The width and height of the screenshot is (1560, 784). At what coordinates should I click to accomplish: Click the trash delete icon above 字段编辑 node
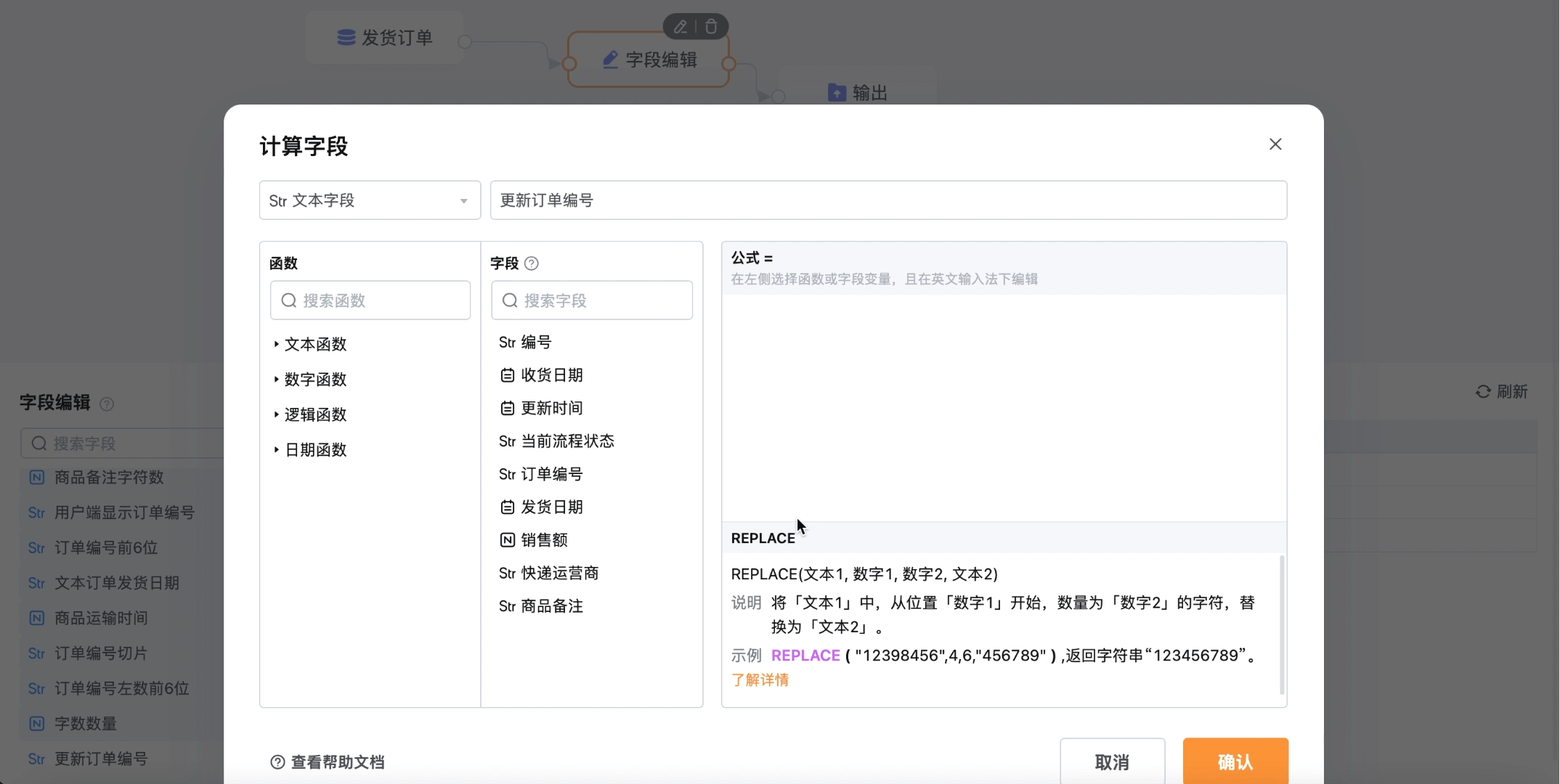coord(711,27)
